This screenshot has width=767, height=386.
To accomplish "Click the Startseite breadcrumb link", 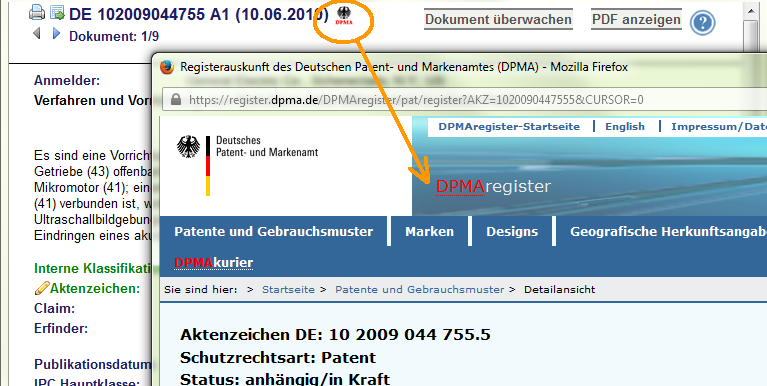I will coord(288,290).
